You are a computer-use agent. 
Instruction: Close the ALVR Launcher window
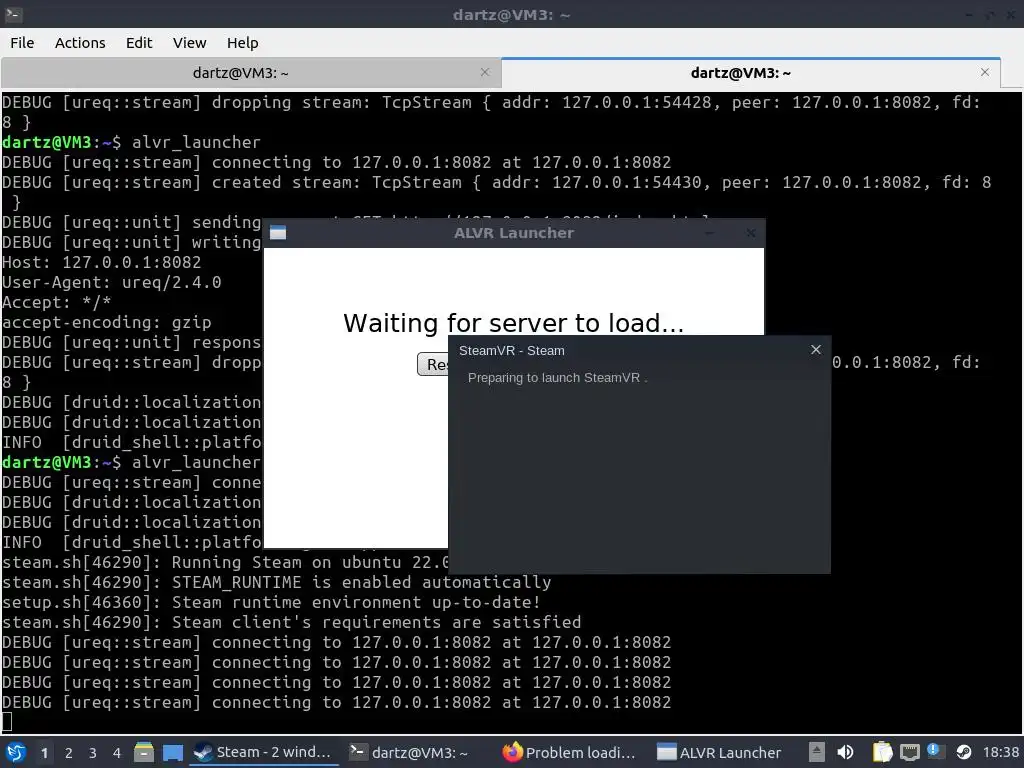coord(750,232)
